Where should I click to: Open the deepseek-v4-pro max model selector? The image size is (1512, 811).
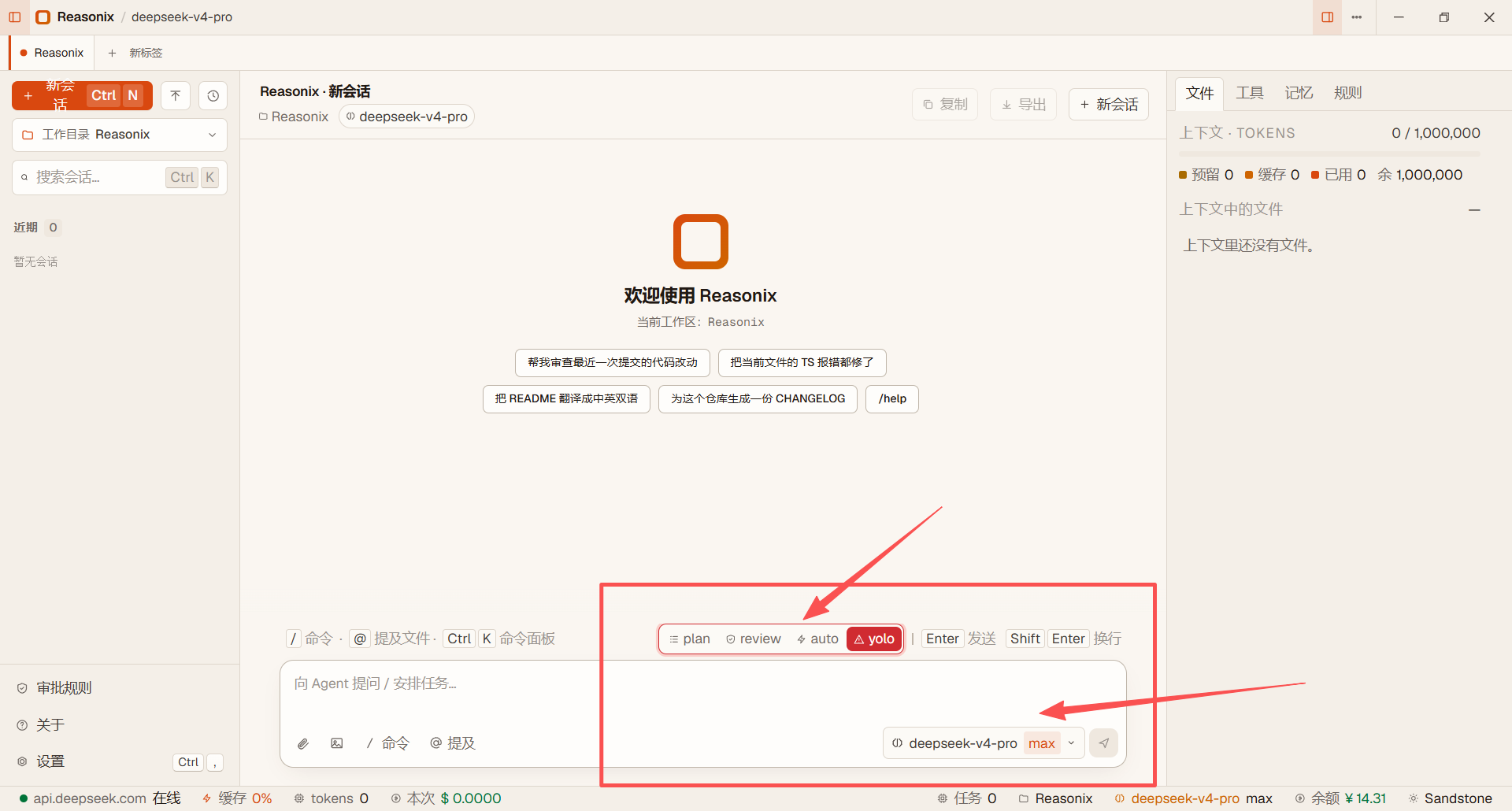(984, 743)
